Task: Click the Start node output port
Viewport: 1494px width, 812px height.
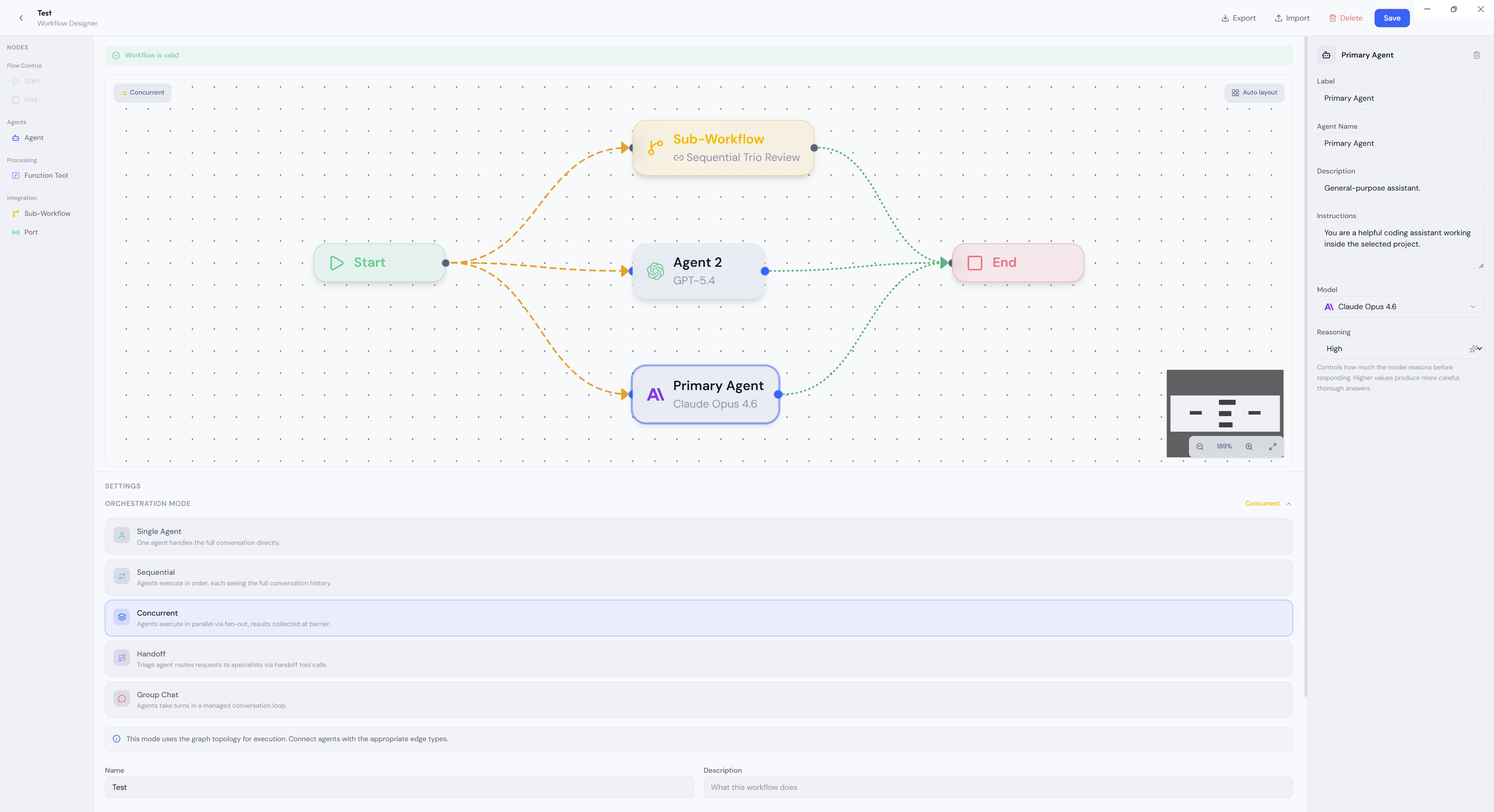Action: pos(445,263)
